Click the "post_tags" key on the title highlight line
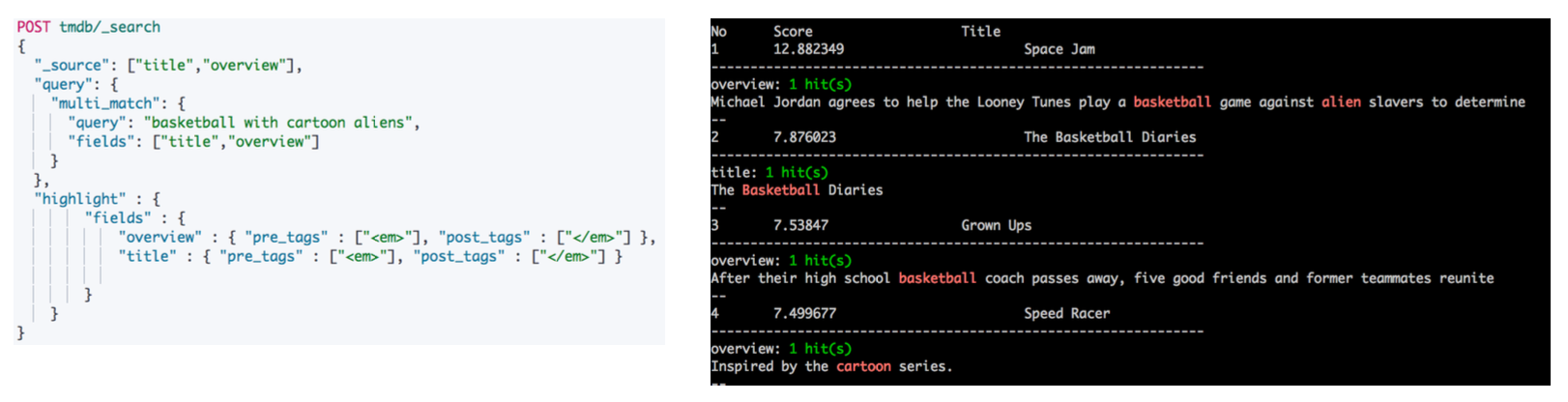Image resolution: width=1568 pixels, height=402 pixels. pyautogui.click(x=462, y=257)
